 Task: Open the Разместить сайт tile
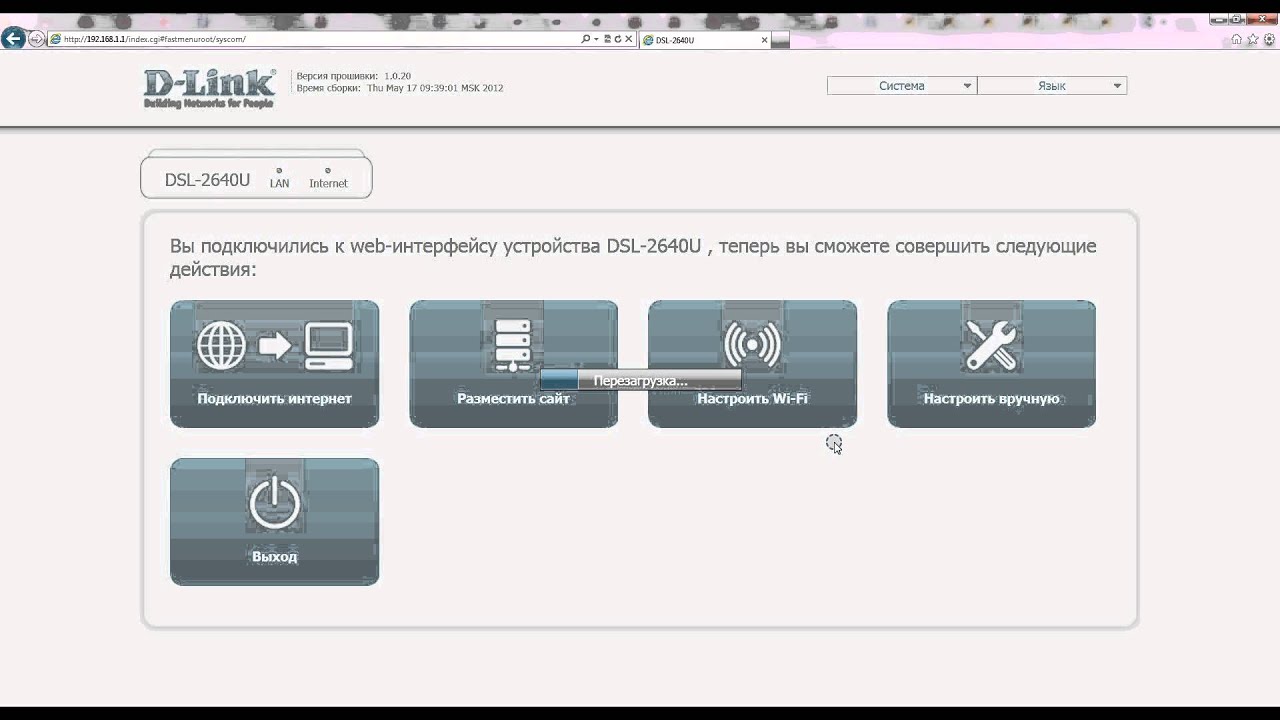click(513, 364)
